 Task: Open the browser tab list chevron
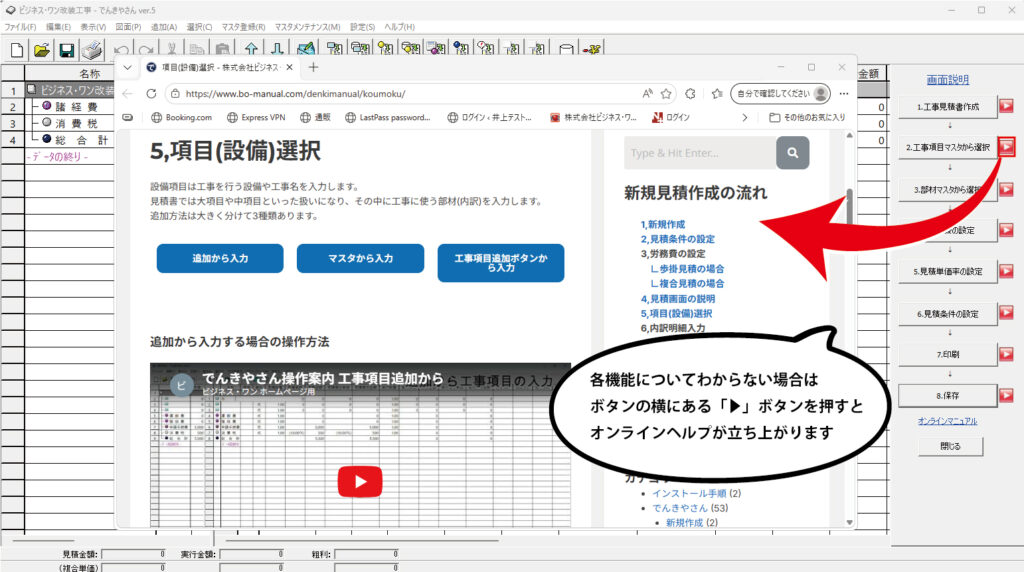click(127, 67)
